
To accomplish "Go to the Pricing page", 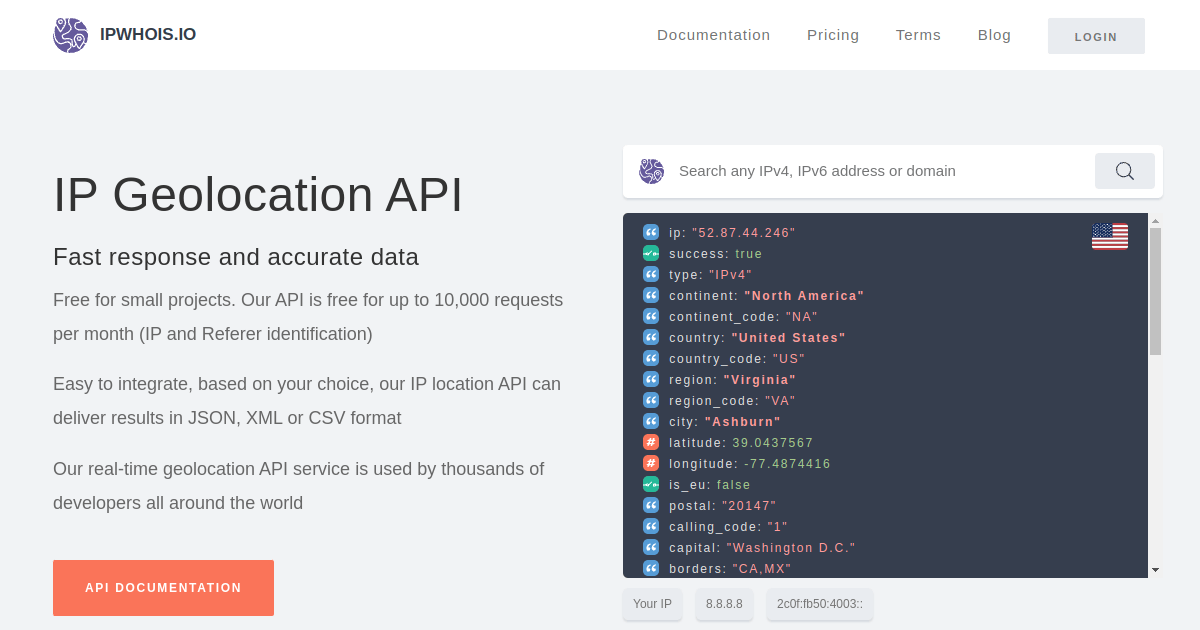I will coord(833,35).
